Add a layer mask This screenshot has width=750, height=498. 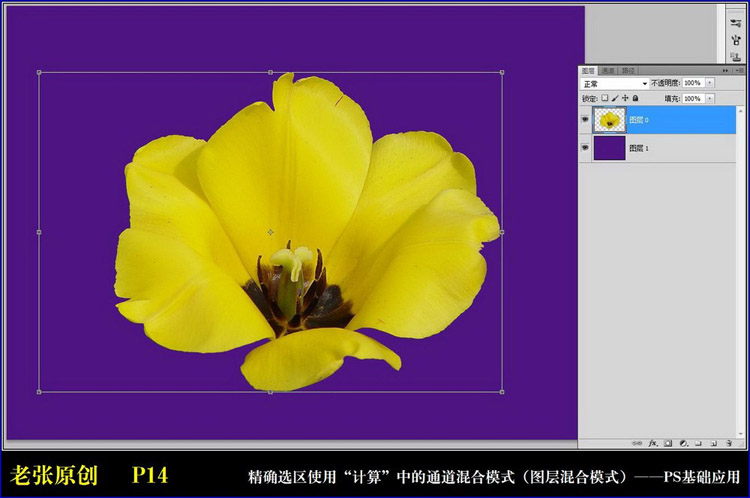[x=668, y=442]
